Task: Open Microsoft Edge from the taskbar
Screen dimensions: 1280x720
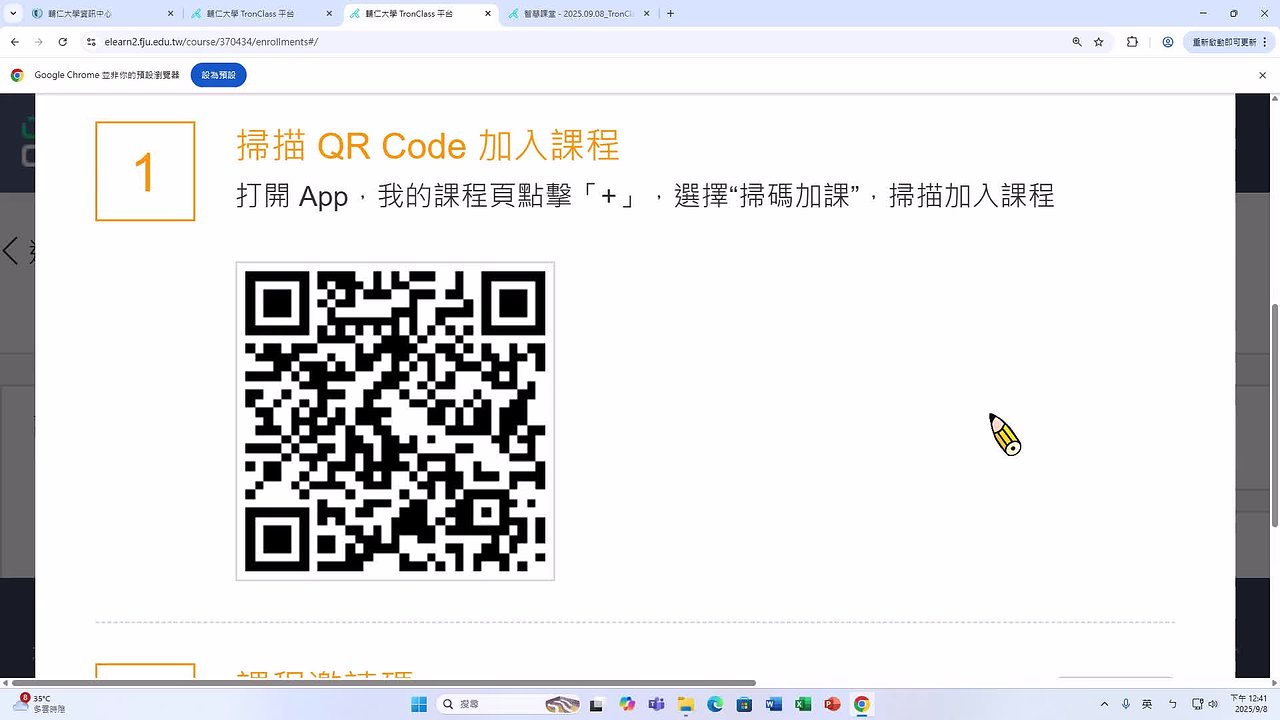Action: pos(715,704)
